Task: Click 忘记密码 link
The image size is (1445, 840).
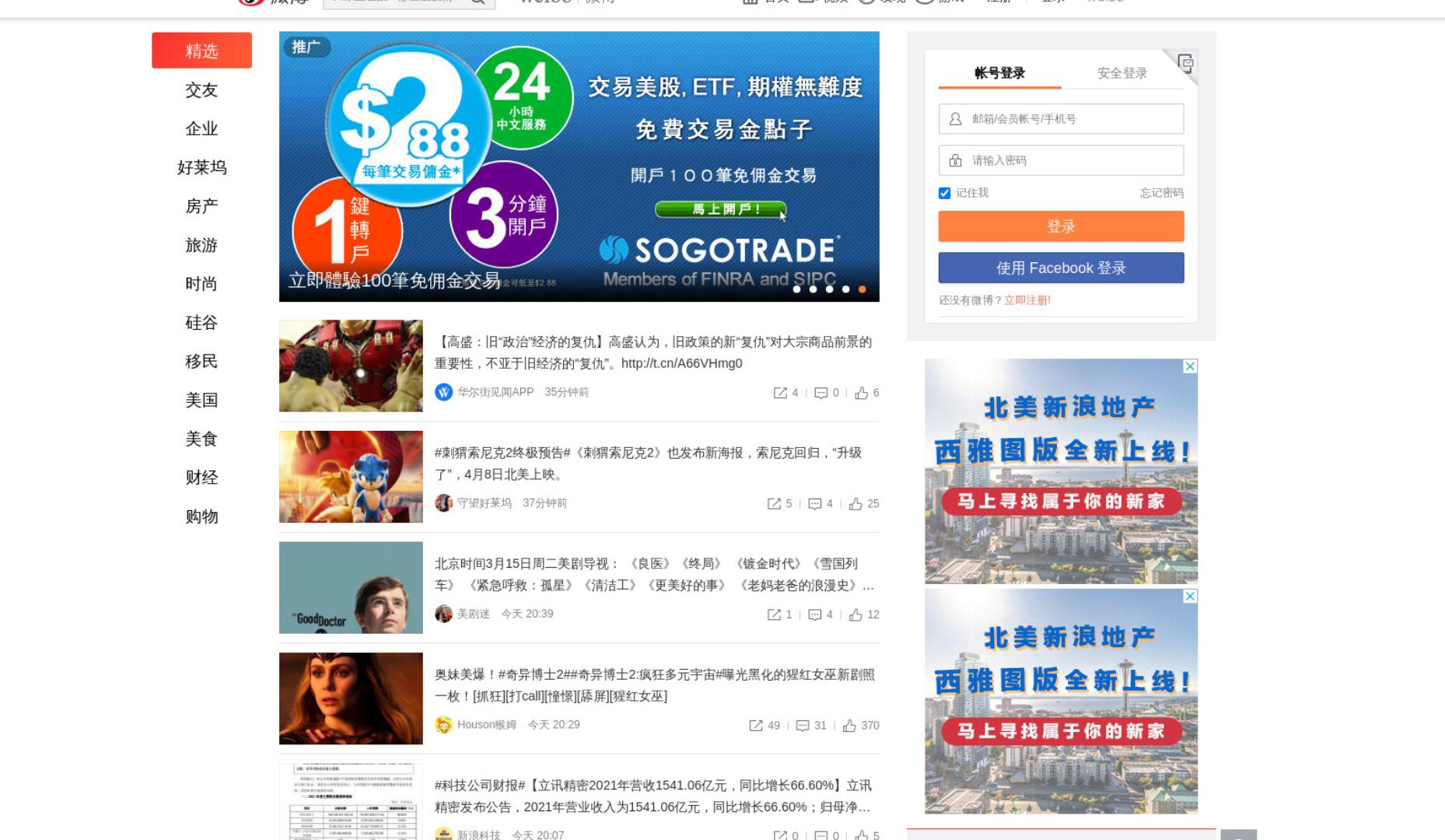Action: (1162, 193)
